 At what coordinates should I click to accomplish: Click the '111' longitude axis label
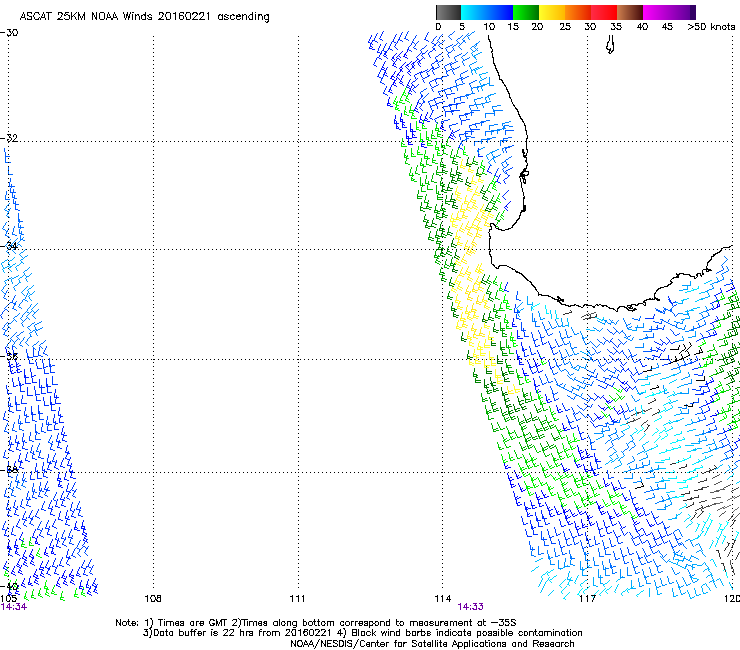(297, 599)
